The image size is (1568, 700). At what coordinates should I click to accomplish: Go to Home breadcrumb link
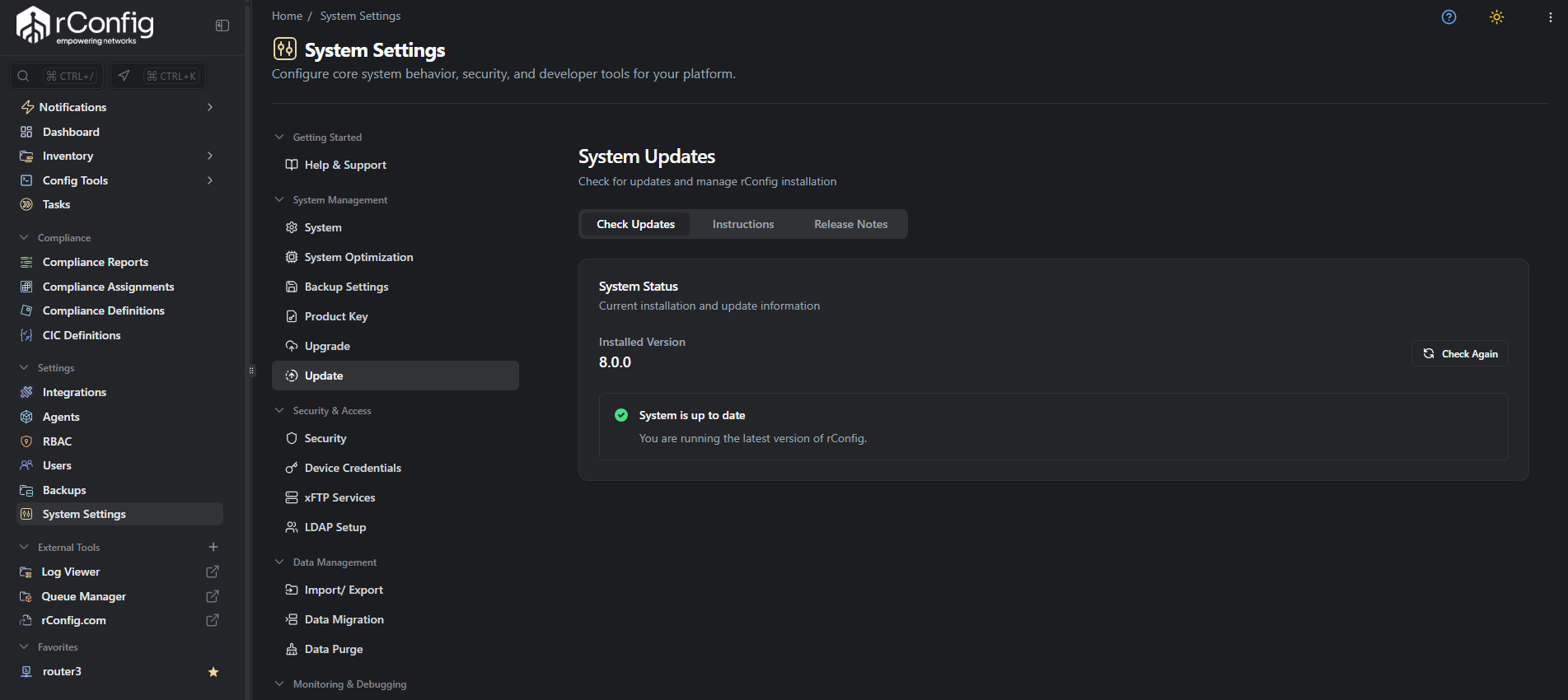[x=287, y=16]
